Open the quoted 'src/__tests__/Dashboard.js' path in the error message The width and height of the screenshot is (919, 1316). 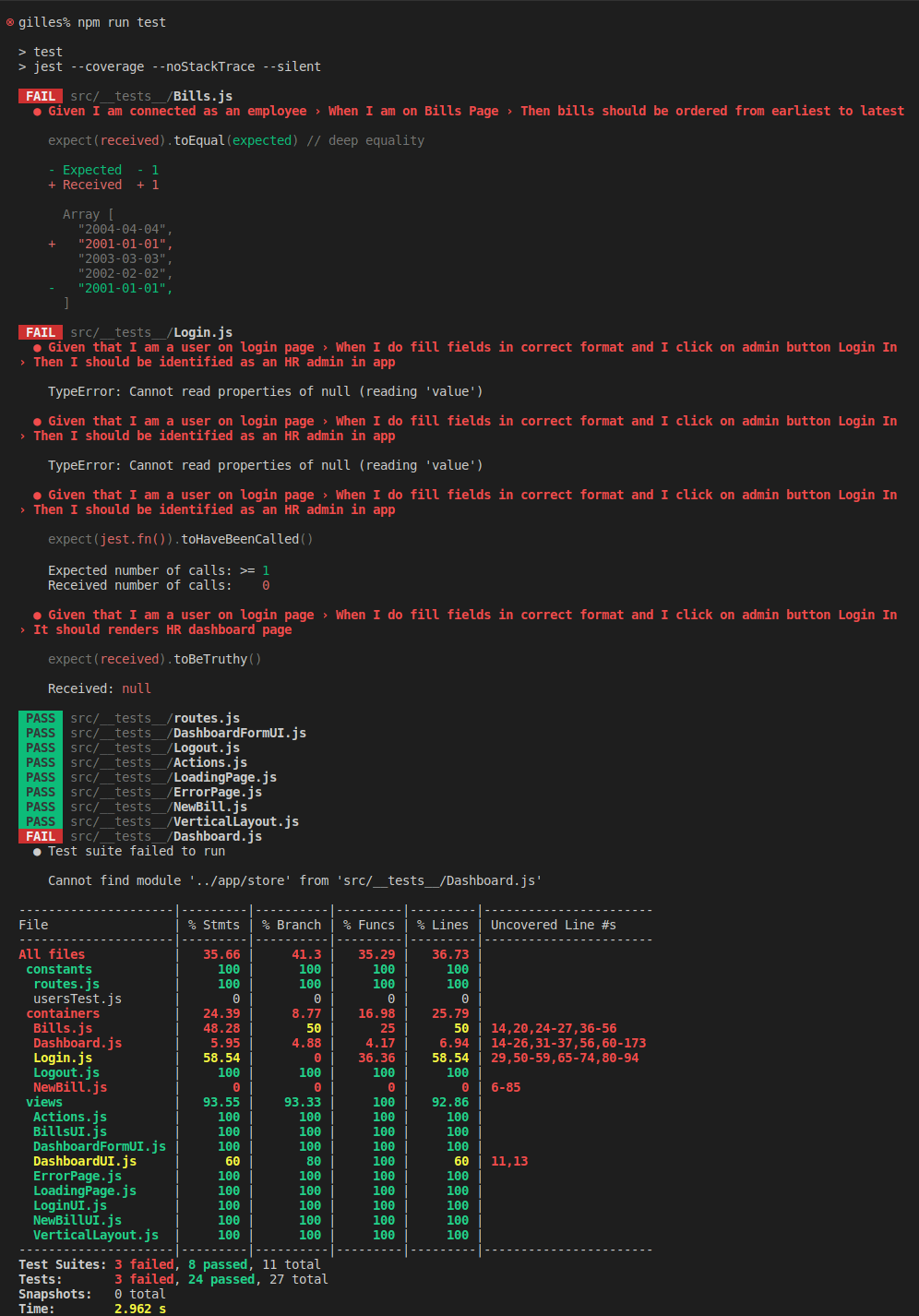439,880
